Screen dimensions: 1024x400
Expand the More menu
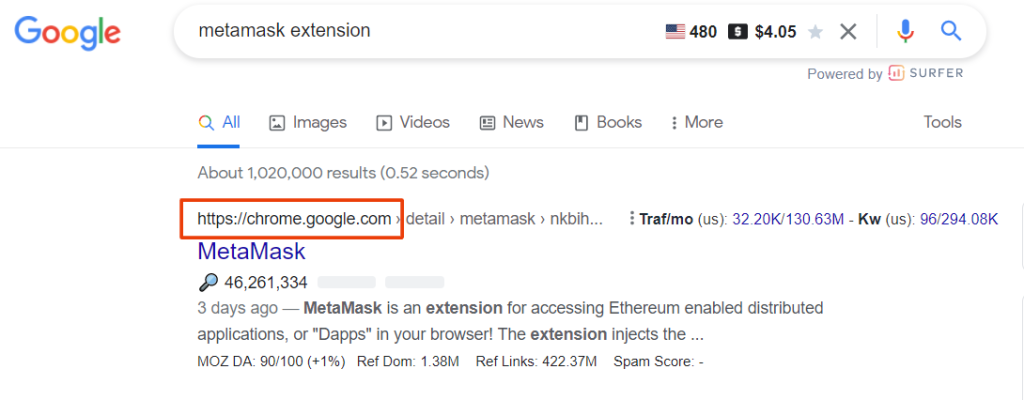696,122
